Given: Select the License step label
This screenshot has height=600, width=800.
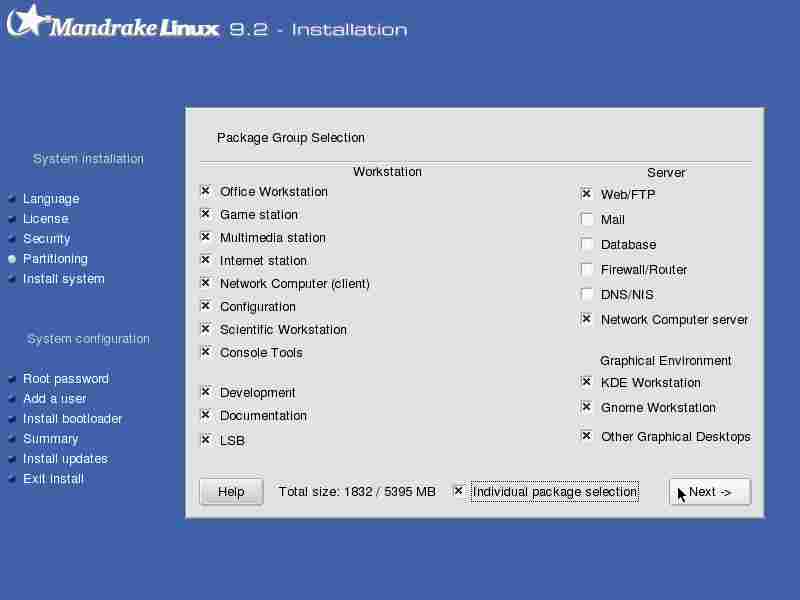Looking at the screenshot, I should [x=45, y=218].
